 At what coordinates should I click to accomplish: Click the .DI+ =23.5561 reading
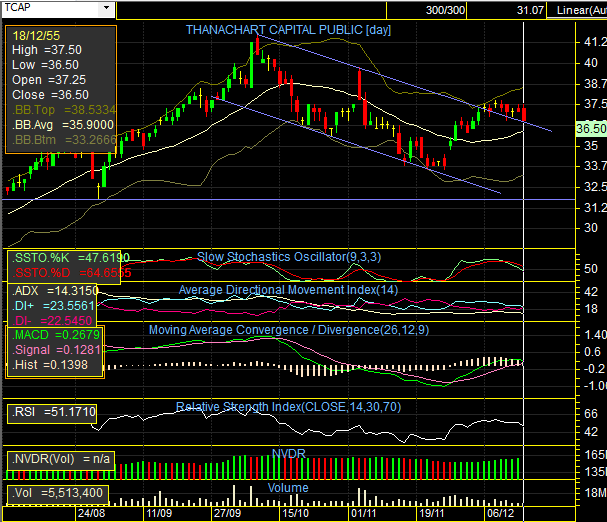tap(53, 306)
